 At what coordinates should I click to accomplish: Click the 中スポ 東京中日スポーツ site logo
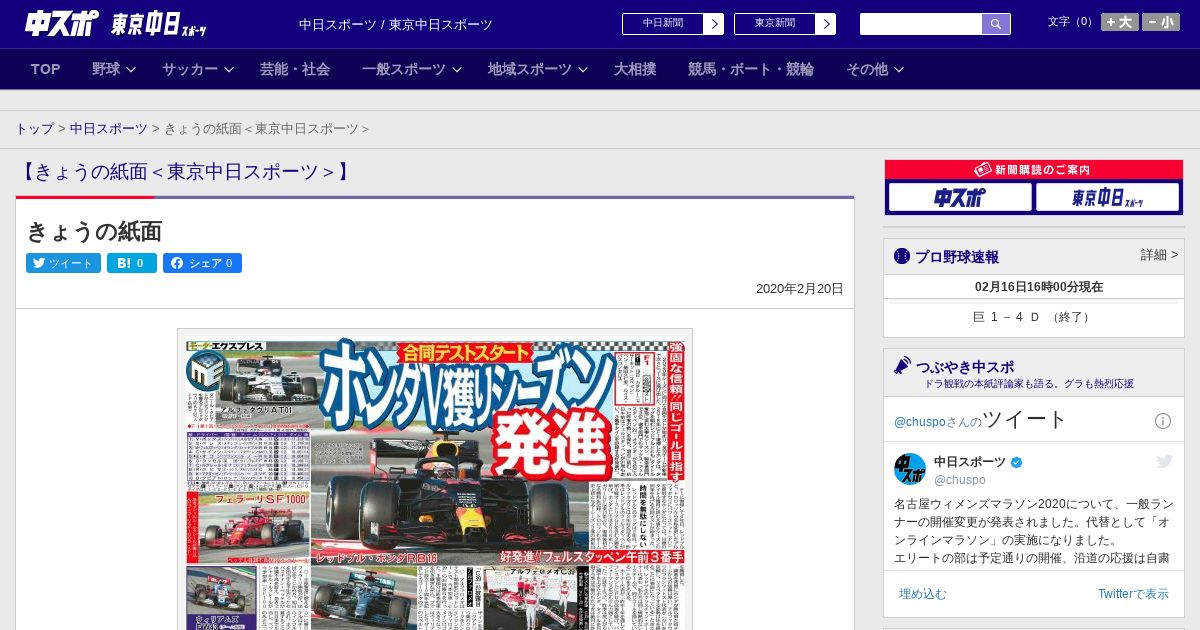click(115, 24)
